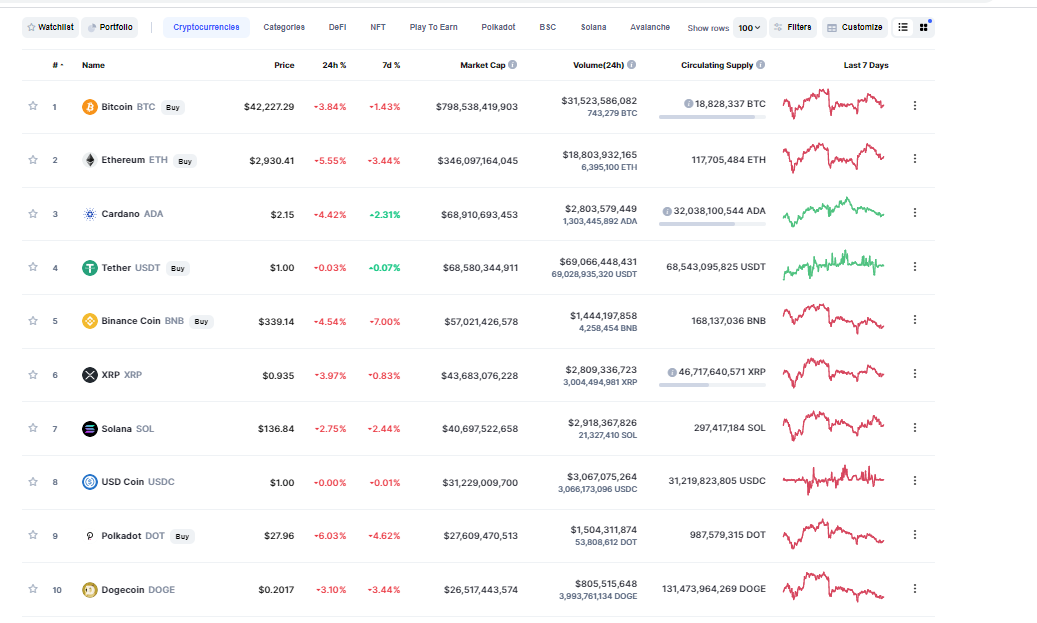Open Cardano's last 7 days sparkline chart
The height and width of the screenshot is (623, 1037).
click(833, 212)
